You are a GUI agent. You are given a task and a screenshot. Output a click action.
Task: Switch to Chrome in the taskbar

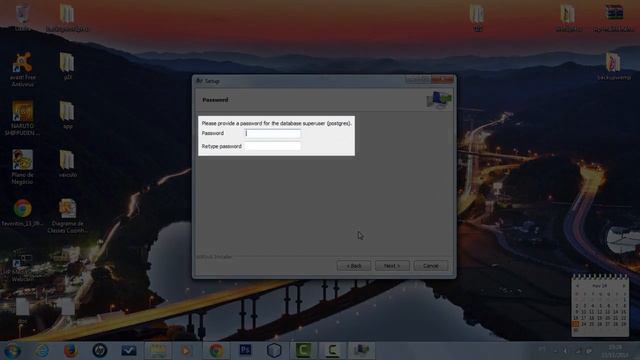coord(216,350)
